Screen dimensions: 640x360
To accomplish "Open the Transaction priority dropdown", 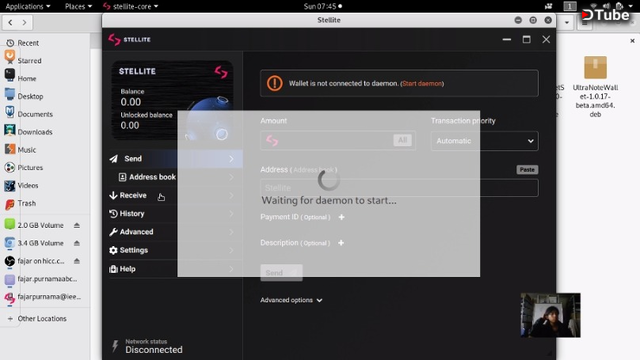I will 484,141.
